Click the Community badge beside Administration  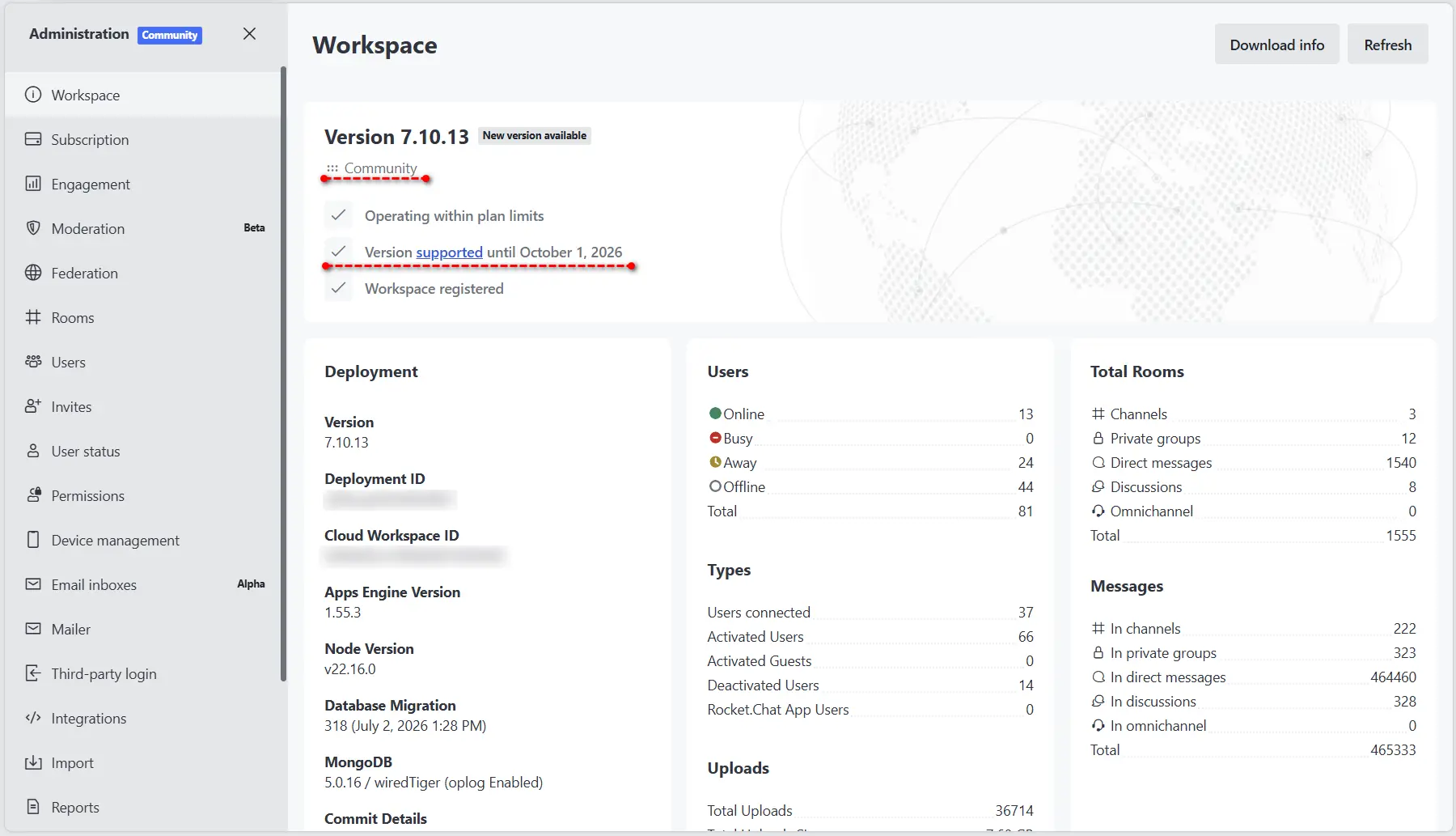click(x=170, y=35)
